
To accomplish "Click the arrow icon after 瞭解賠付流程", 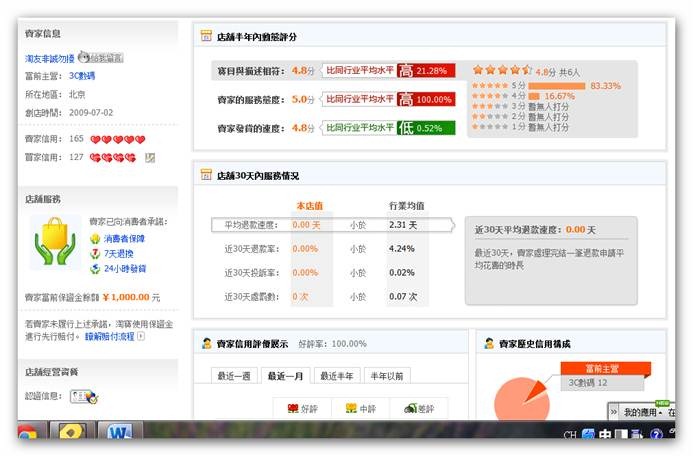I will [141, 337].
